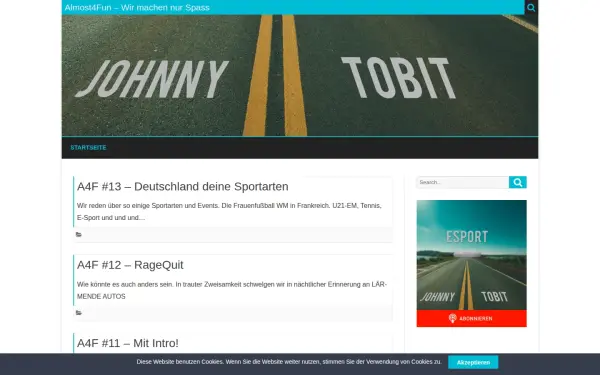Open post A4F #11 – Mit Intro!

pos(128,343)
